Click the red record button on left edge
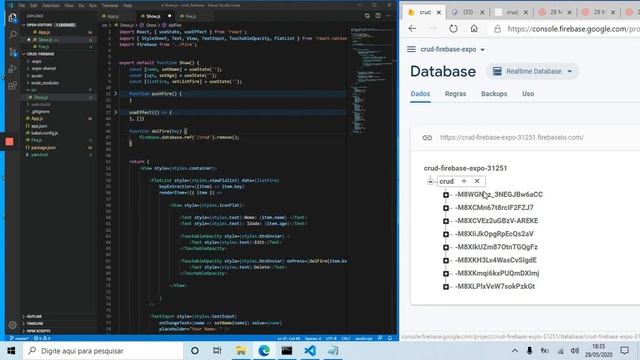640x360 pixels. point(9,142)
